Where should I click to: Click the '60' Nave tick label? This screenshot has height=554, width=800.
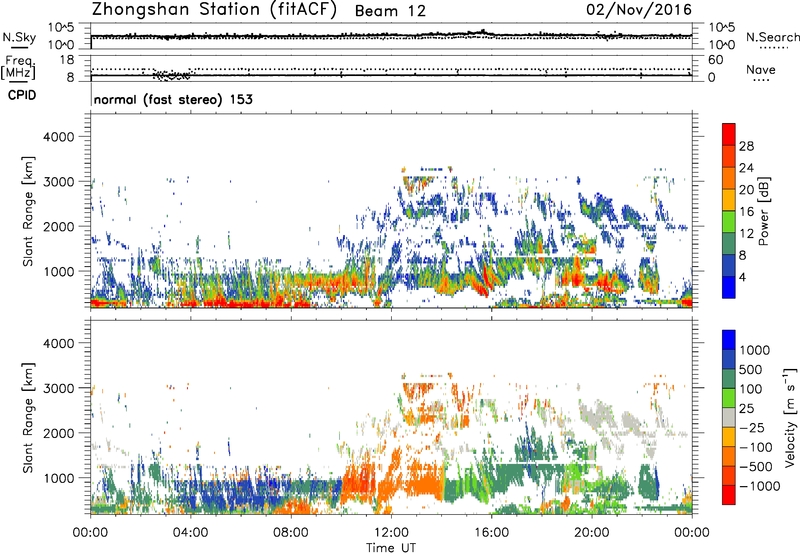(715, 60)
